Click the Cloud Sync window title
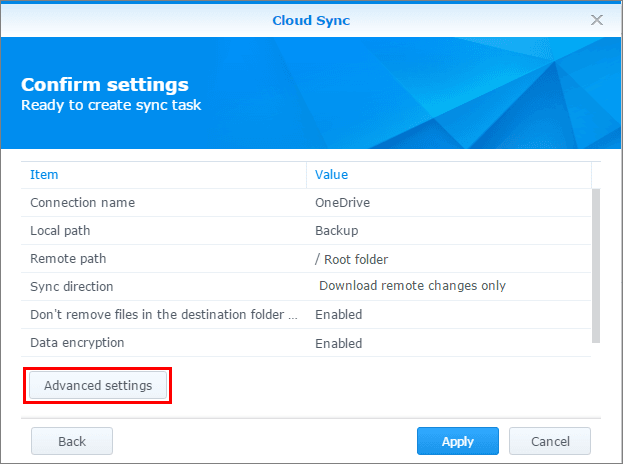 311,19
